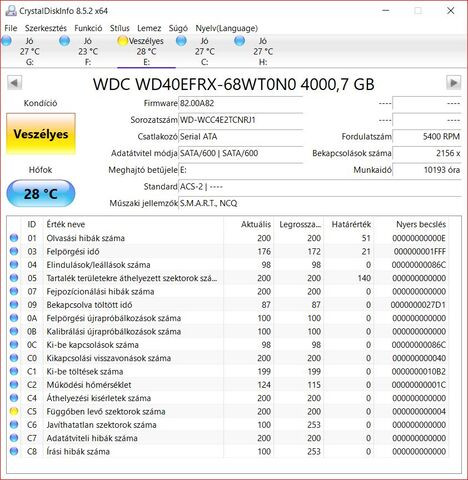Open the Szerkesztés menu
This screenshot has width=468, height=480.
[46, 28]
